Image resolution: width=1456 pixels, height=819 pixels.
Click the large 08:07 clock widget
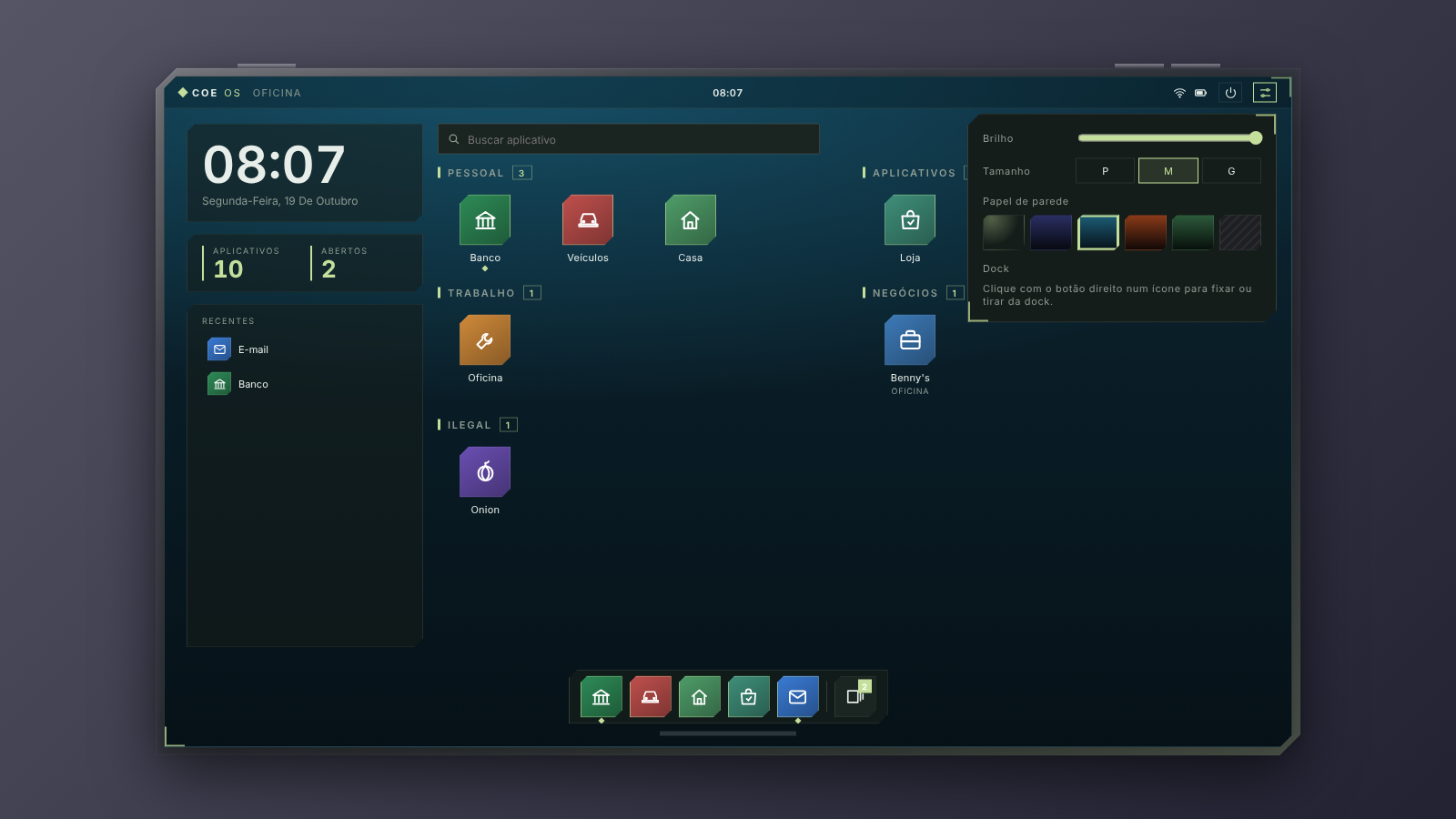[274, 165]
